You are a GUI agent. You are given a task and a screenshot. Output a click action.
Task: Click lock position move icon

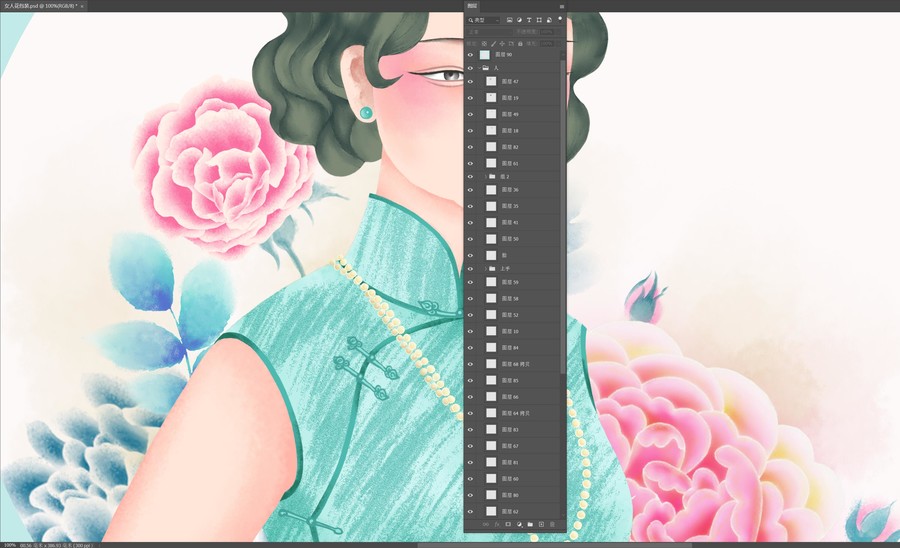click(x=502, y=44)
